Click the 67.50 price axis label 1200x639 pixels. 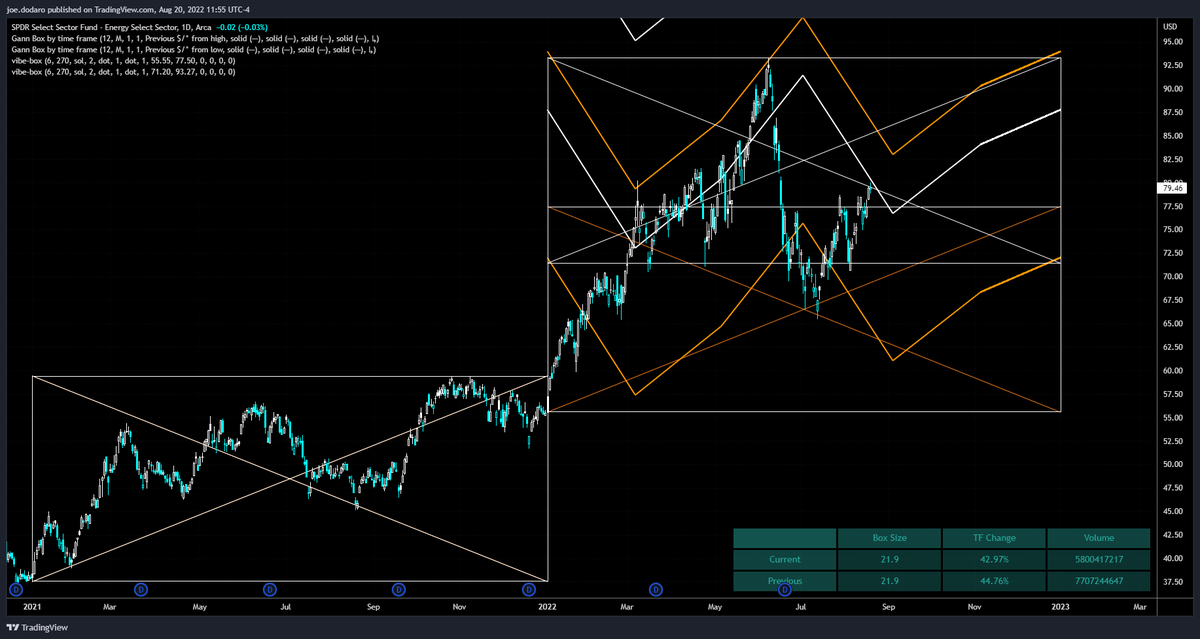[x=1172, y=300]
